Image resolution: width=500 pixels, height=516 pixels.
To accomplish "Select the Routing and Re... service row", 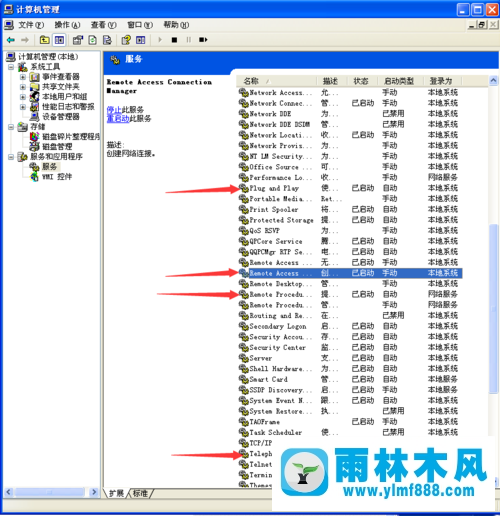I will 350,315.
